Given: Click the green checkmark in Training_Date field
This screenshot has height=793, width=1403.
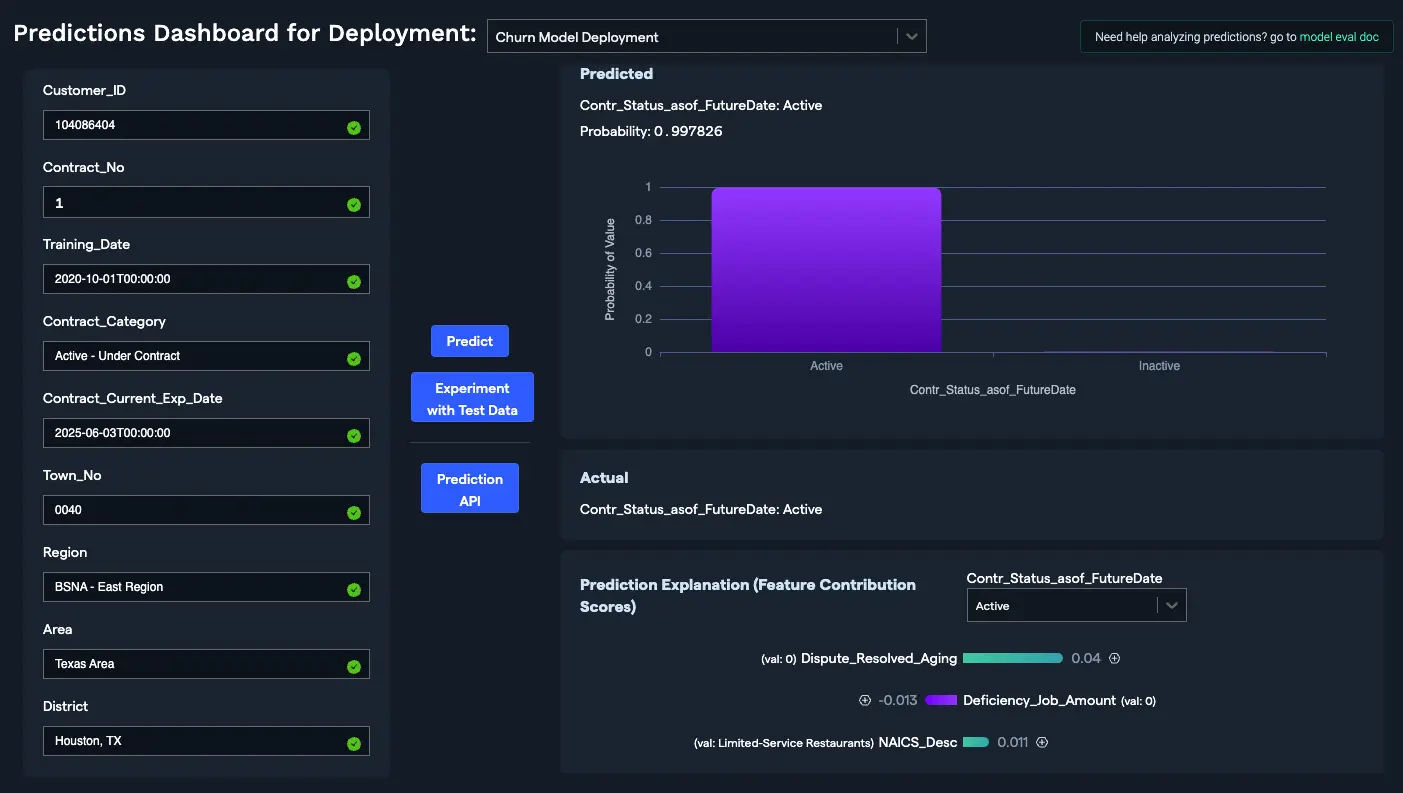Looking at the screenshot, I should (x=353, y=281).
